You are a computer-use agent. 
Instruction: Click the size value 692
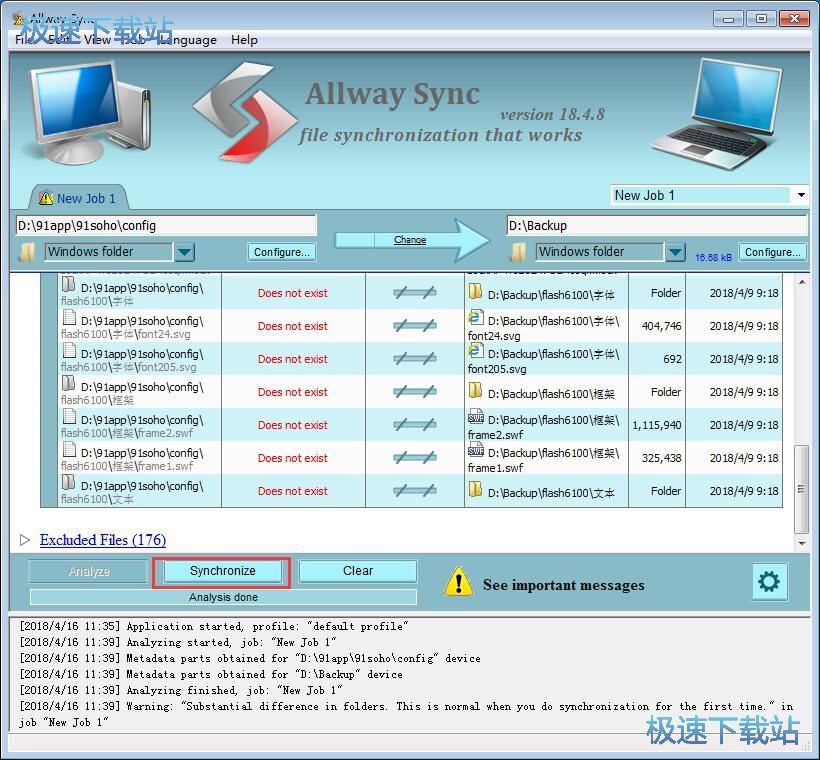click(672, 359)
